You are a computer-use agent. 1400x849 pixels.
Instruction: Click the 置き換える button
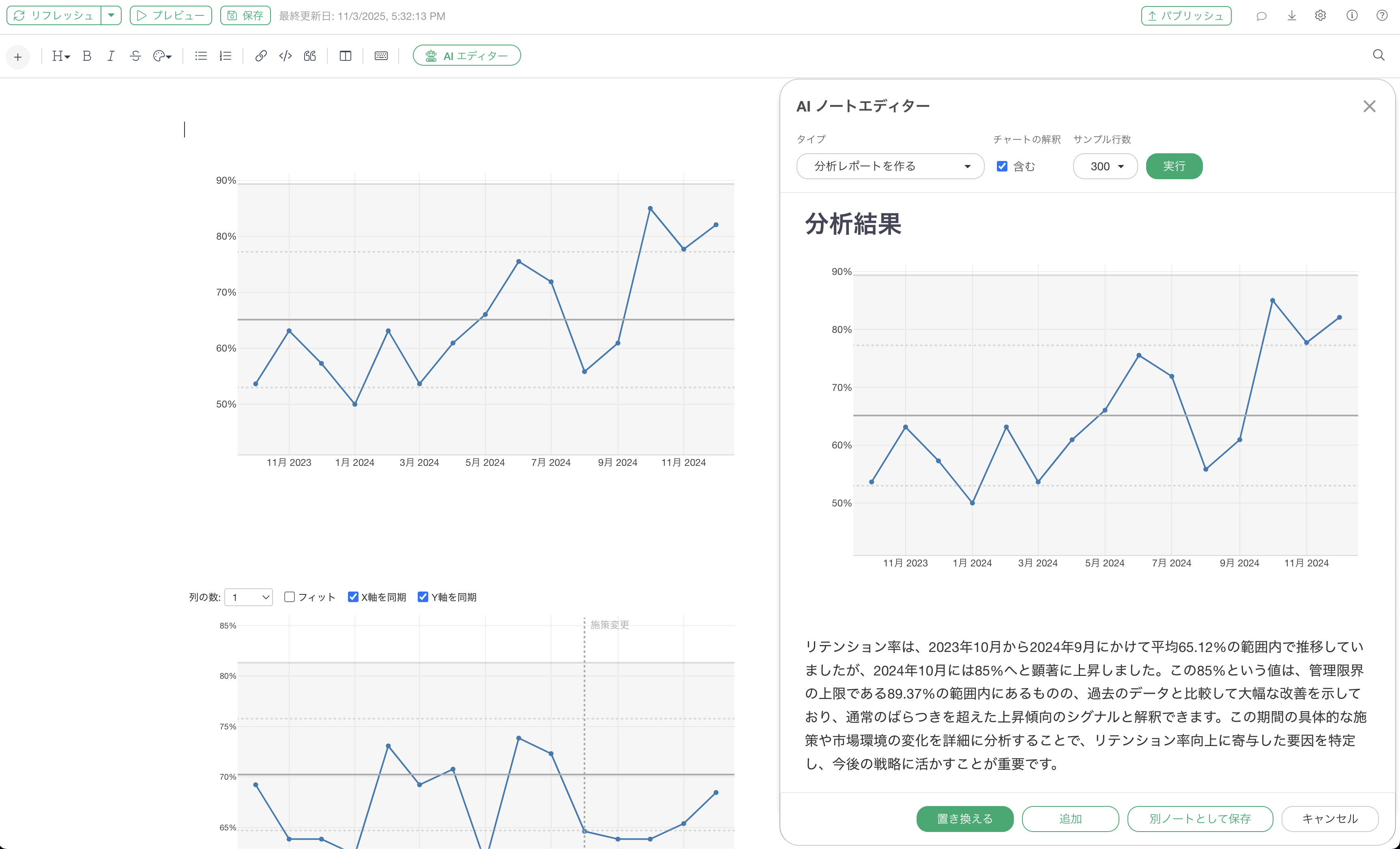coord(964,818)
